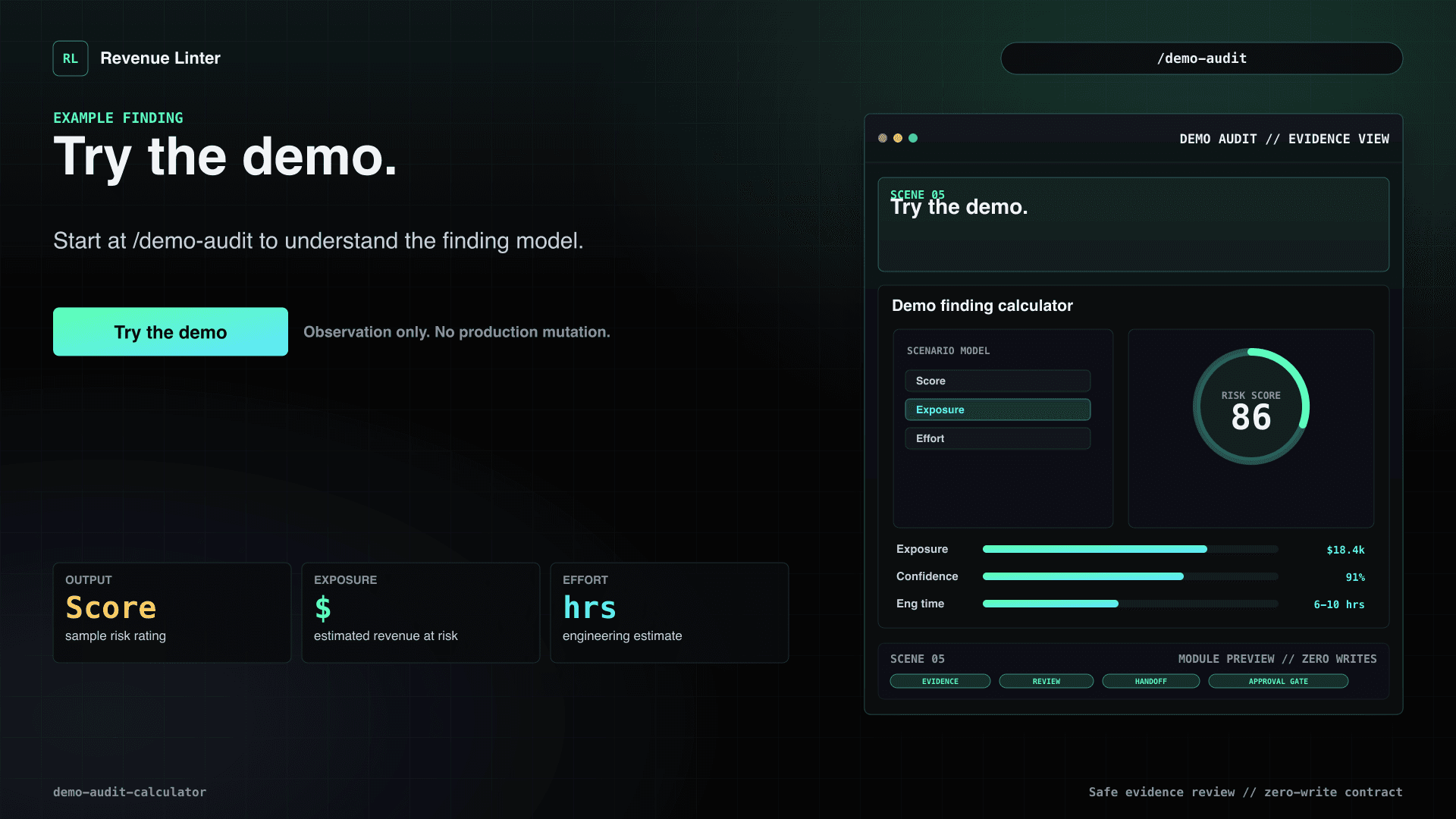
Task: Click the green window dot
Action: click(913, 138)
